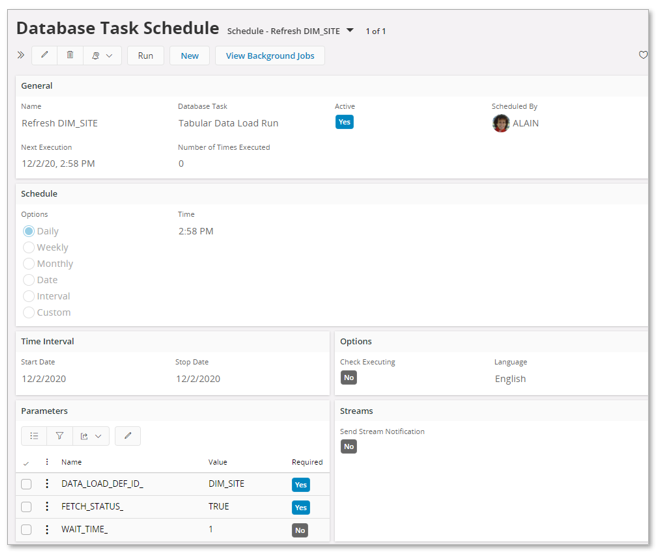Click the double-chevron expand navigation icon

21,56
